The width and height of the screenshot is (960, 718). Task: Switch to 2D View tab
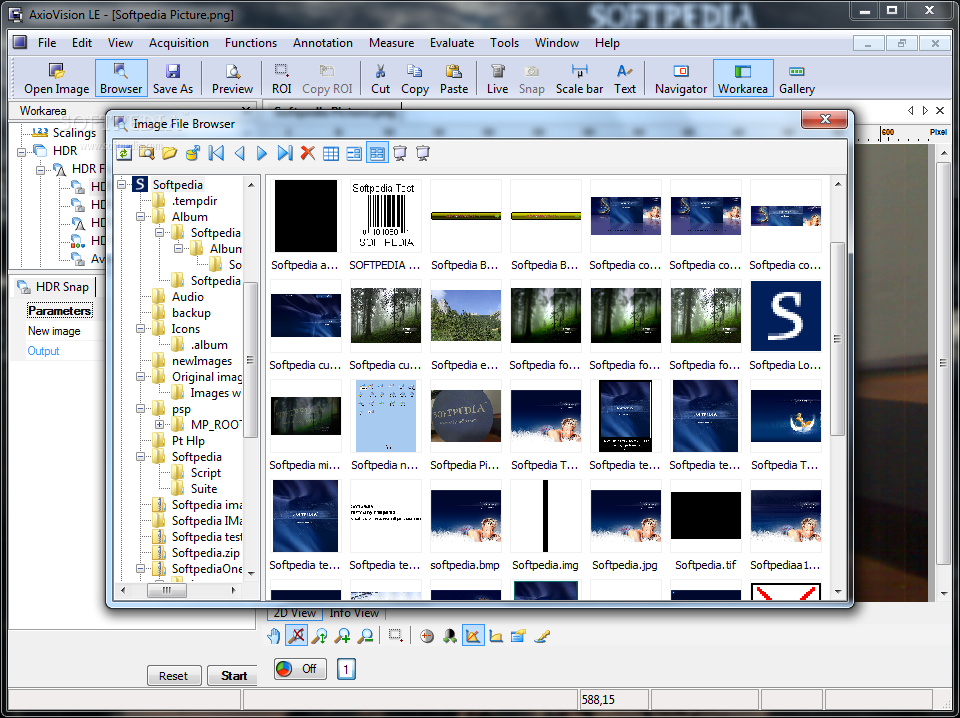coord(294,613)
